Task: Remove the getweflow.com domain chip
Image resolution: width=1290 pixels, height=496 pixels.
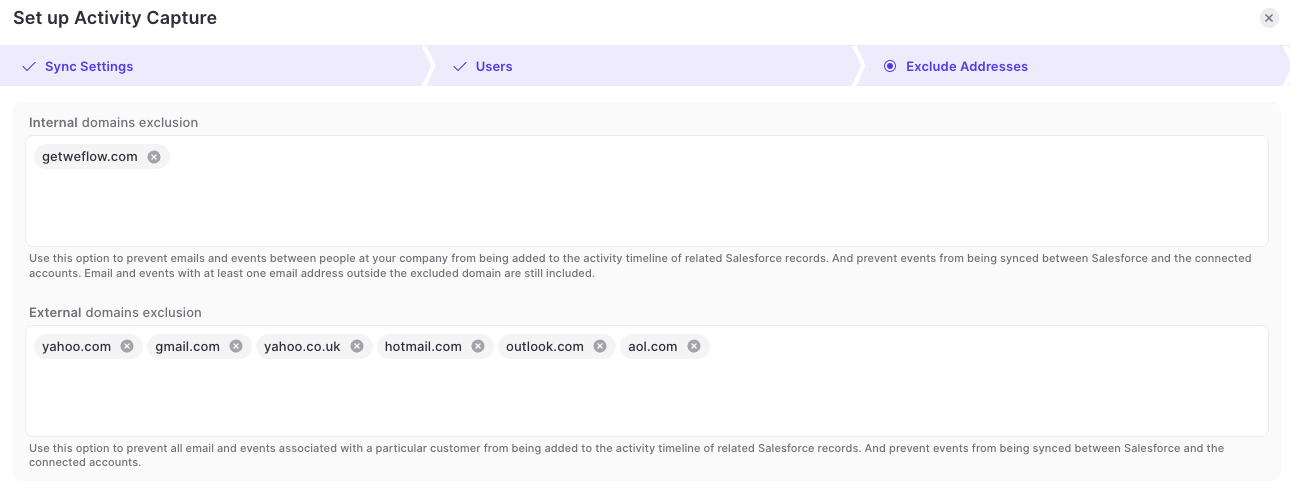Action: point(154,157)
